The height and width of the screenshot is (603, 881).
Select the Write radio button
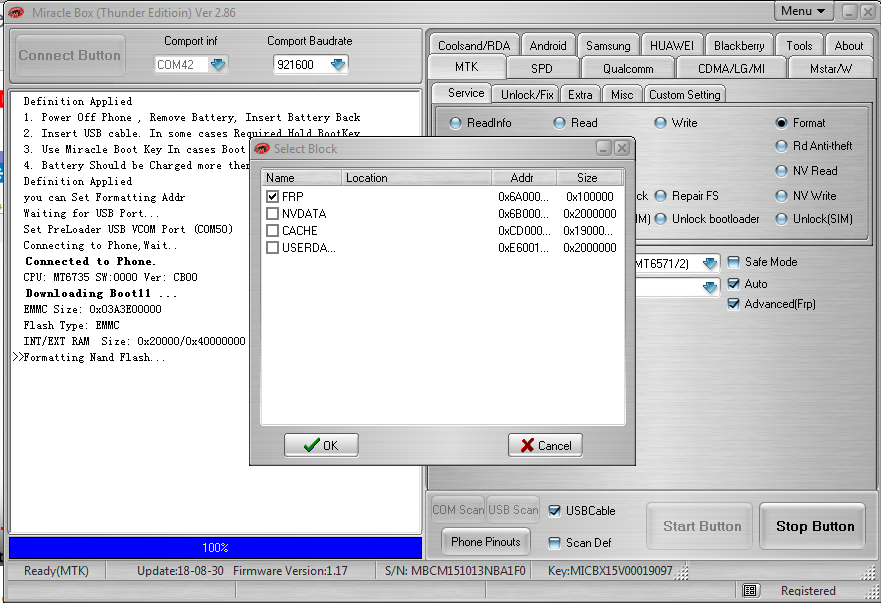(x=660, y=123)
